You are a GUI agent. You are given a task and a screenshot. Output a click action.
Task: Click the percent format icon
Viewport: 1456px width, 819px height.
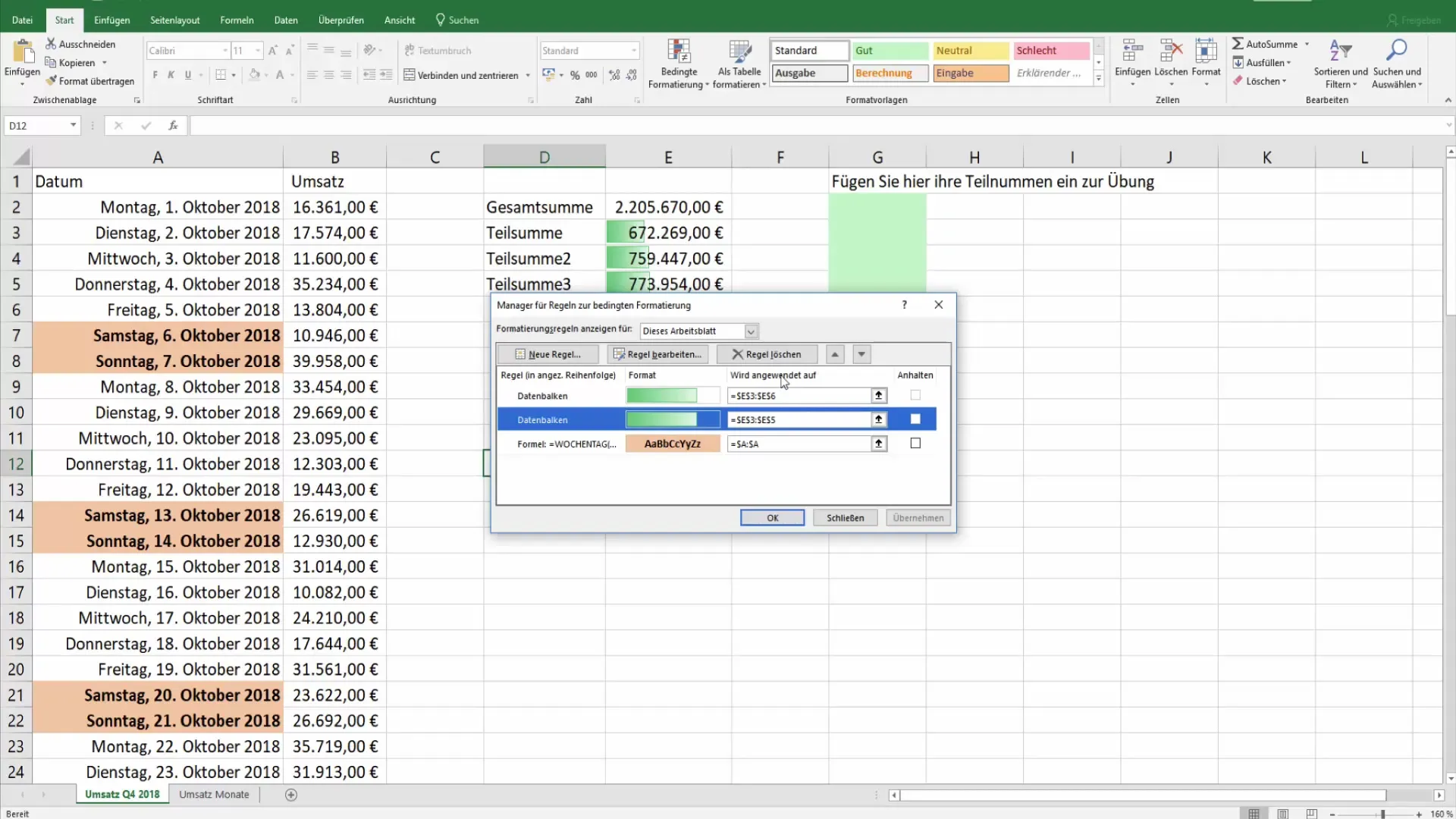[x=575, y=75]
